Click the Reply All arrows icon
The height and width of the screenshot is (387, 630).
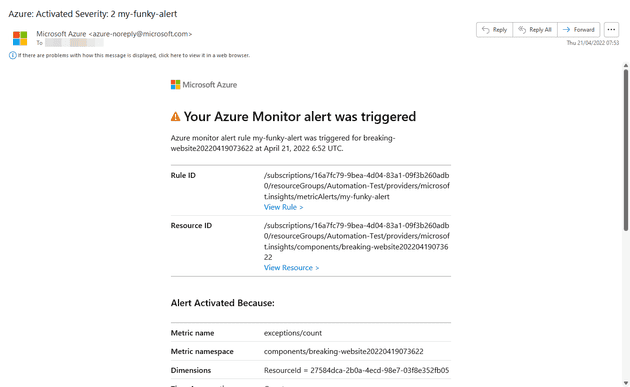pos(522,30)
